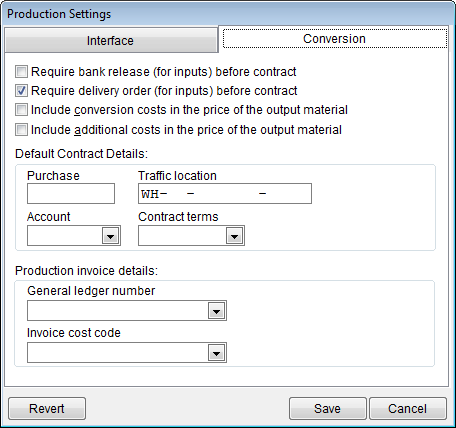Image resolution: width=456 pixels, height=428 pixels.
Task: Click the Default Contract Details label
Action: 81,154
